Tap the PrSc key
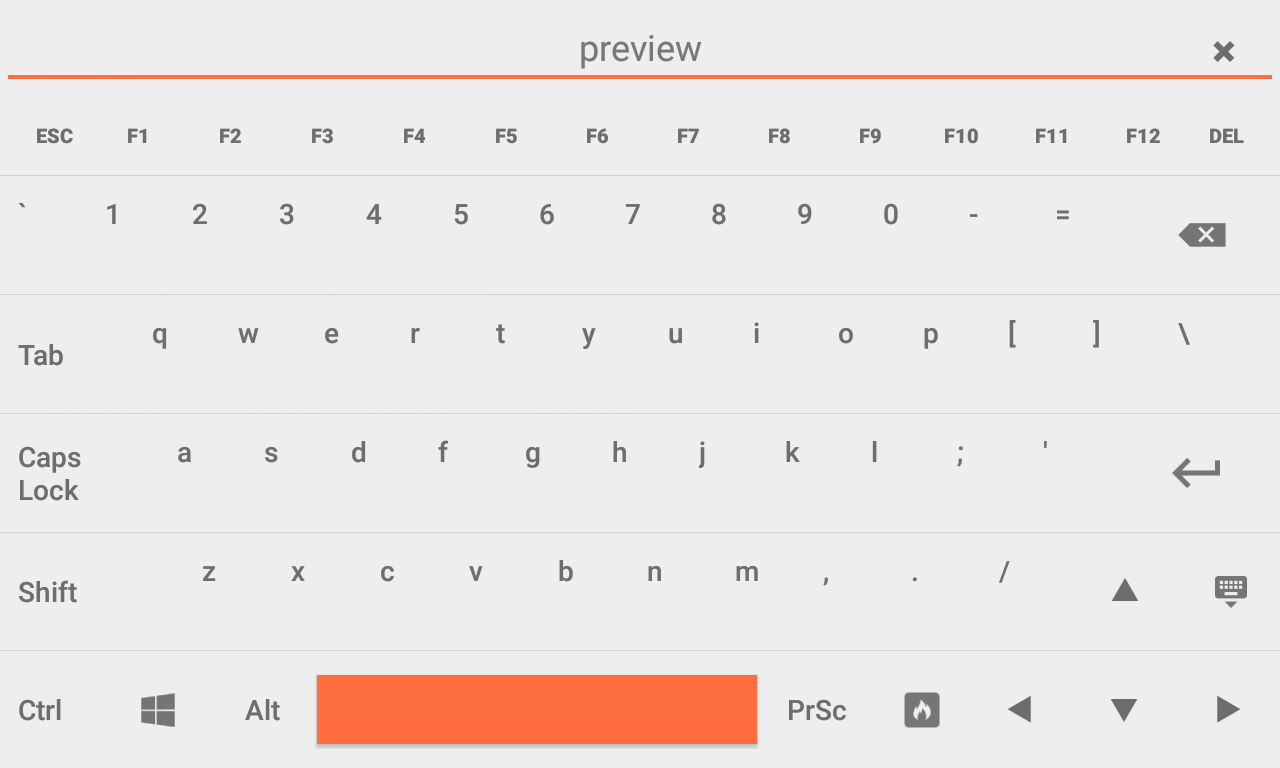This screenshot has height=768, width=1280. 817,710
